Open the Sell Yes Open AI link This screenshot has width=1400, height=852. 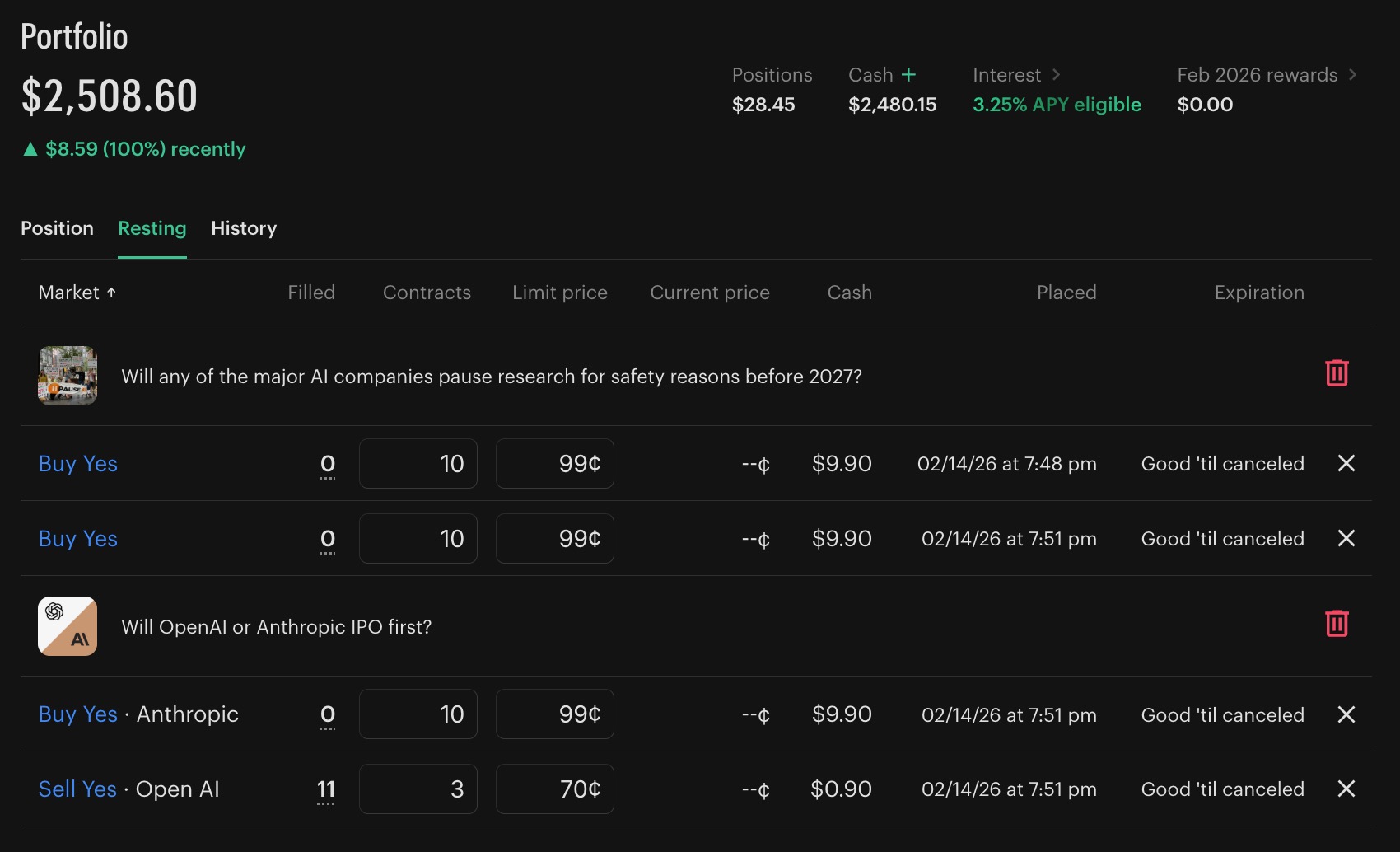(x=77, y=789)
